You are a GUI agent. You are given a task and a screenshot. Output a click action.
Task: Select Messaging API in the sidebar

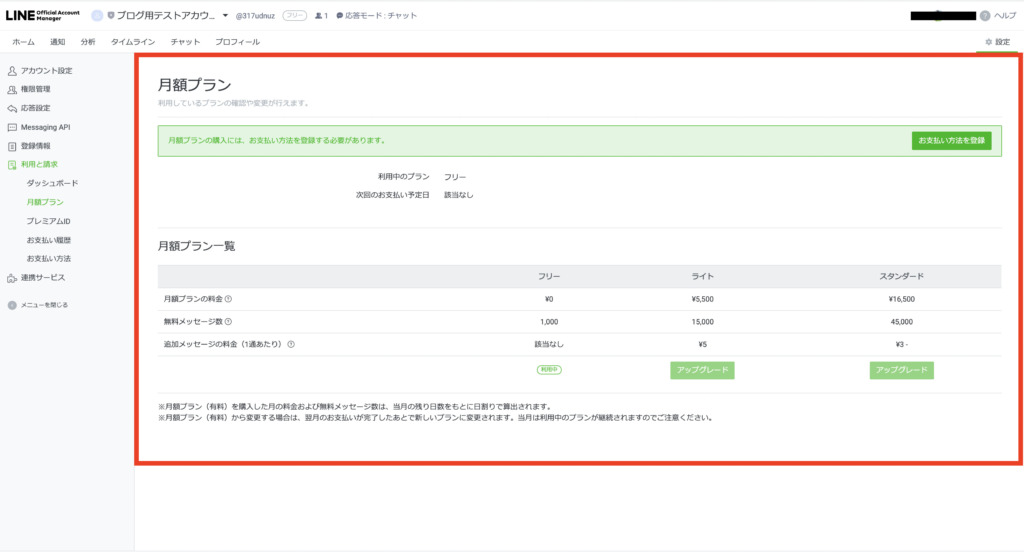[45, 127]
